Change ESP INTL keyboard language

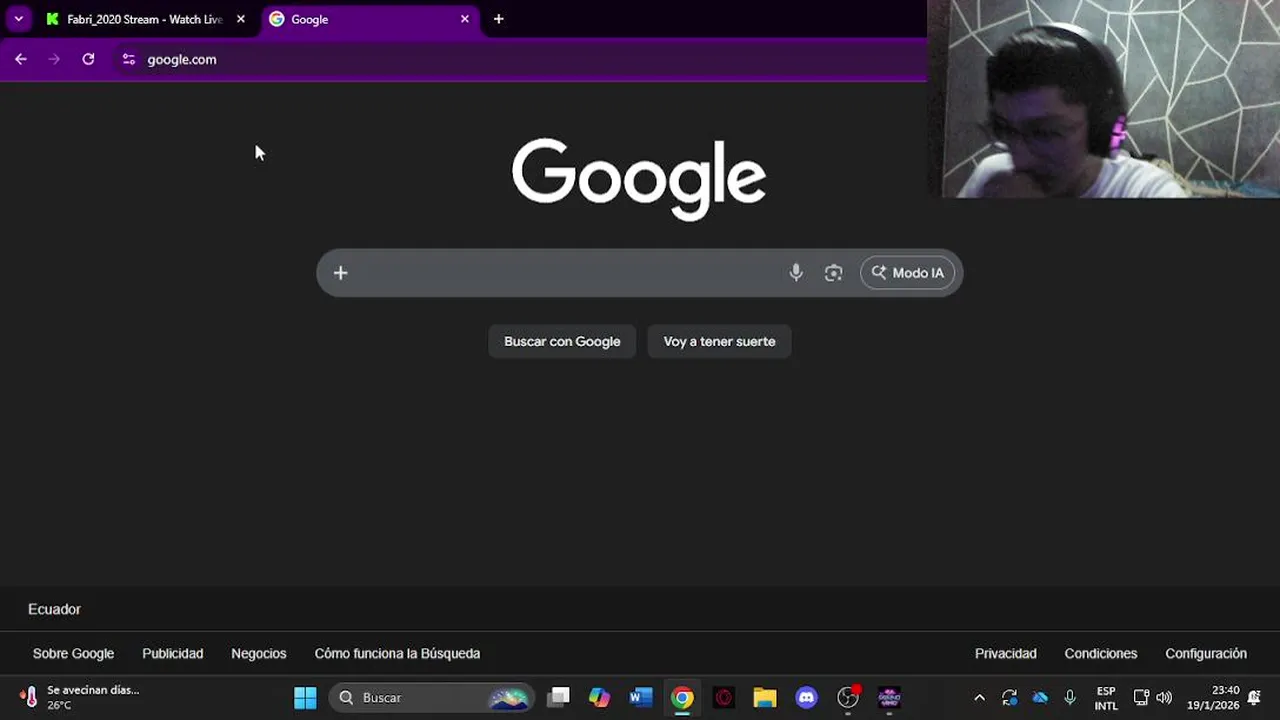1106,698
